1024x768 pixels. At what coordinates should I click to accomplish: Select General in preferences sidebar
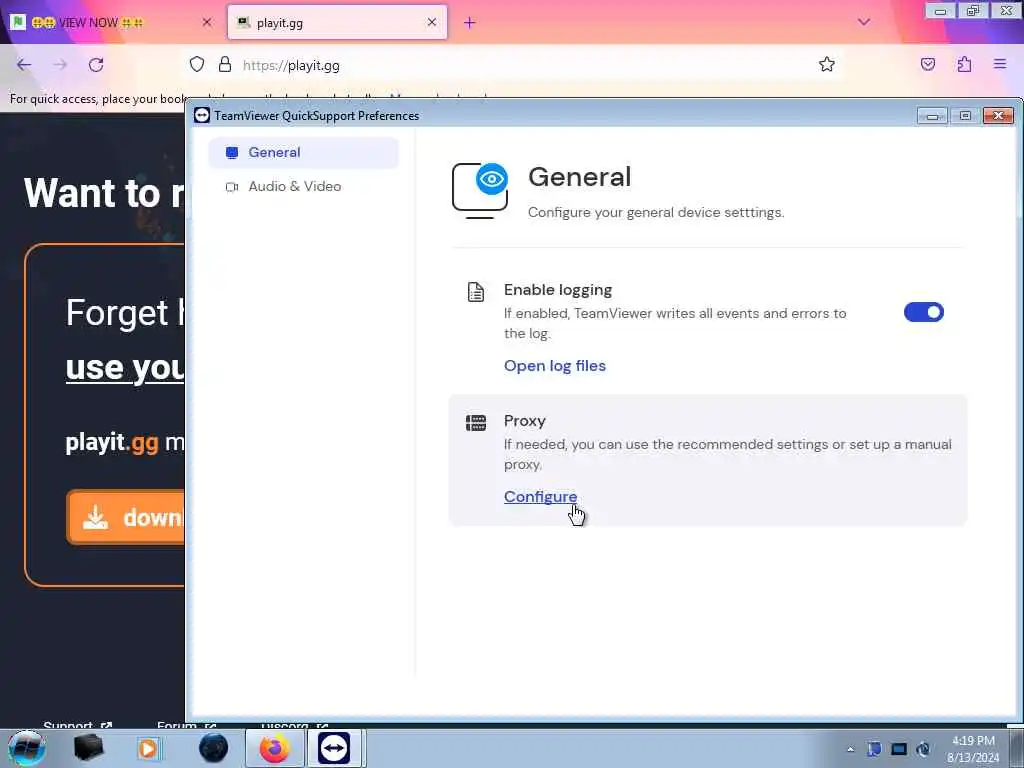coord(303,152)
